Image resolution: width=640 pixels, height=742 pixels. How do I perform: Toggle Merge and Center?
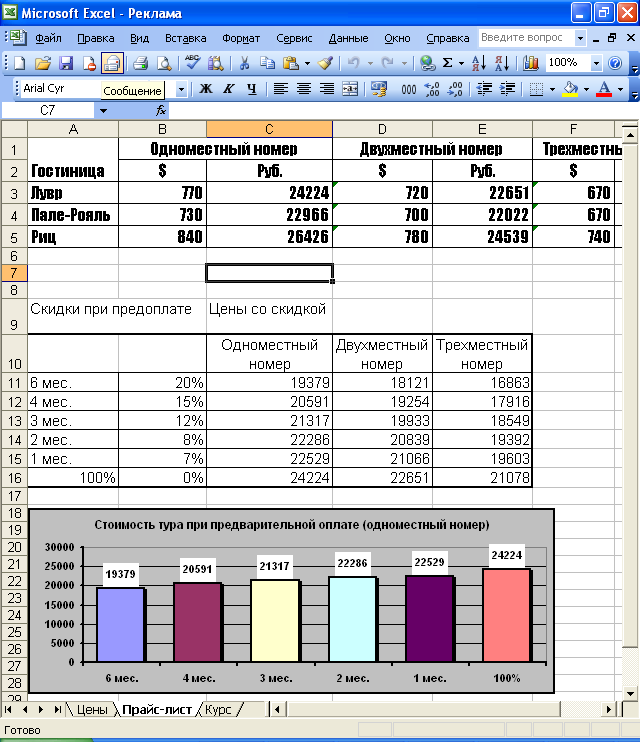pyautogui.click(x=350, y=88)
